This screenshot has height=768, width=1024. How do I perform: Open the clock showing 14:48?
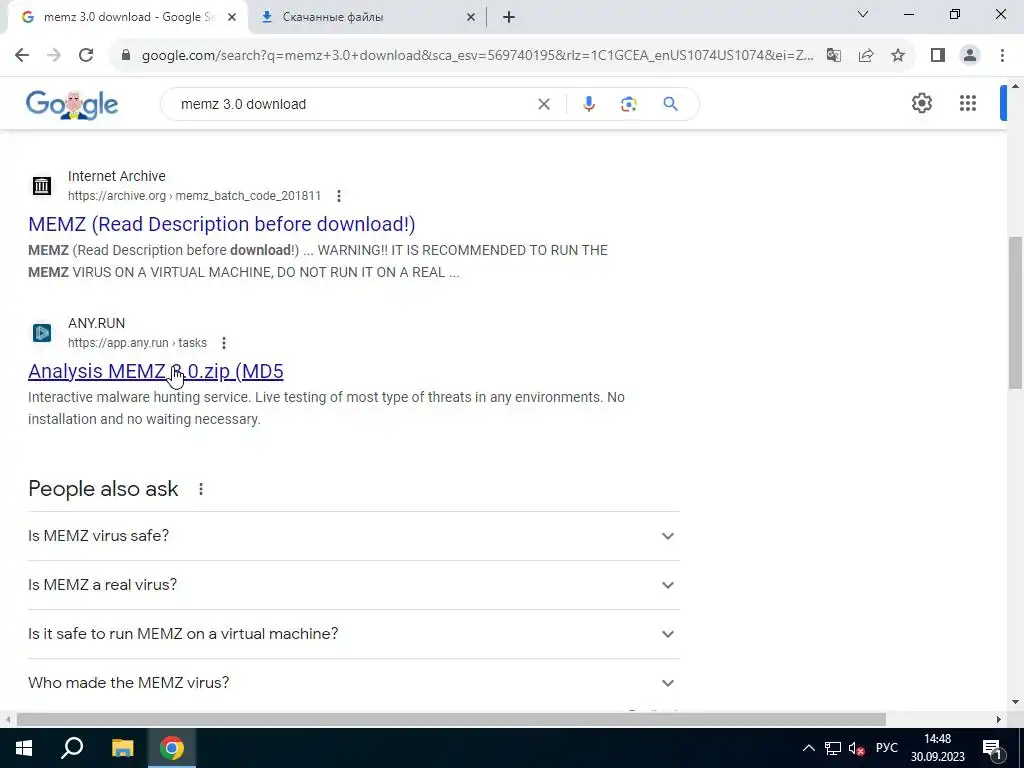(x=938, y=748)
